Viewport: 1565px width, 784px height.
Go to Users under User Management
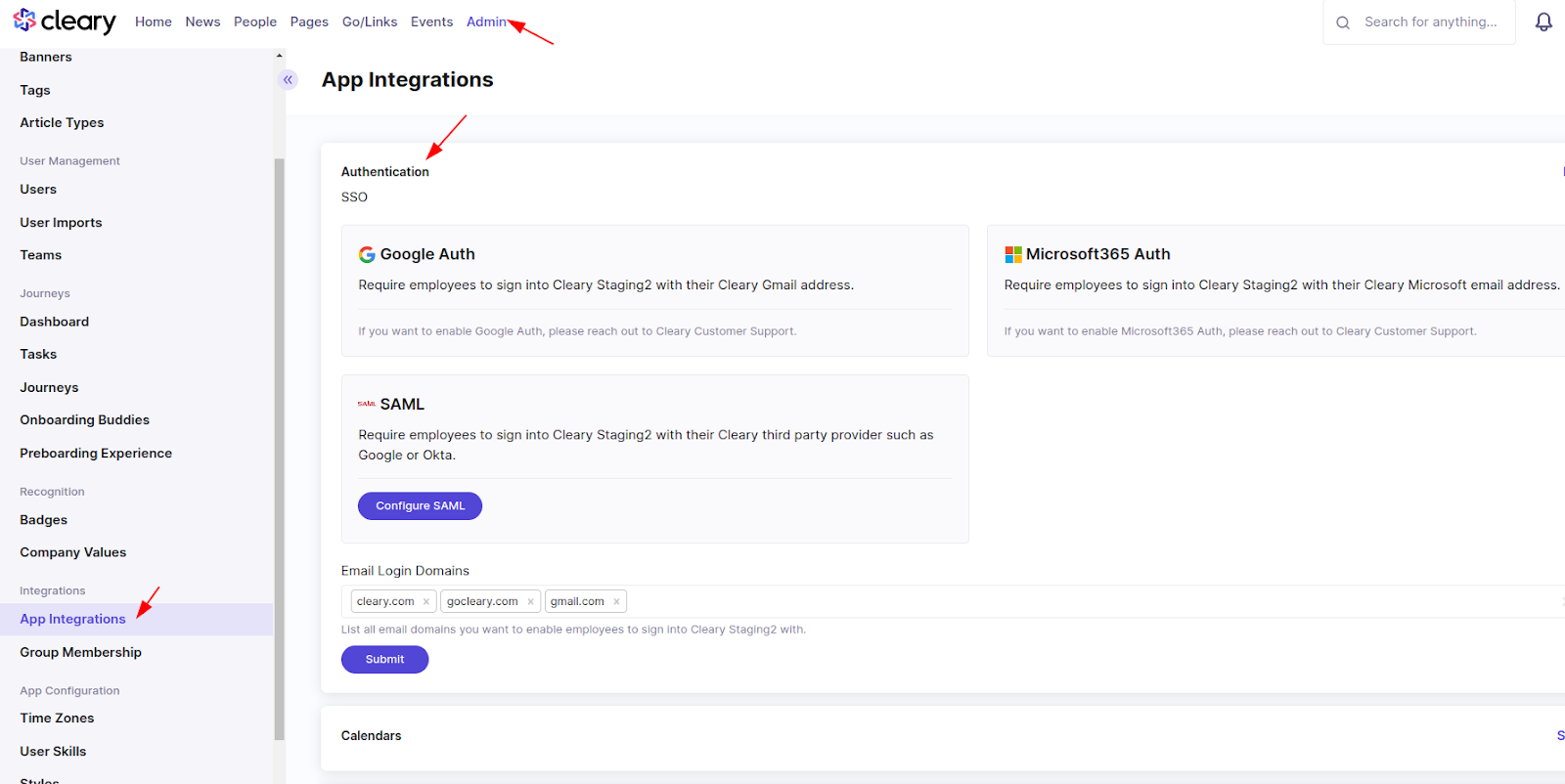[x=38, y=189]
